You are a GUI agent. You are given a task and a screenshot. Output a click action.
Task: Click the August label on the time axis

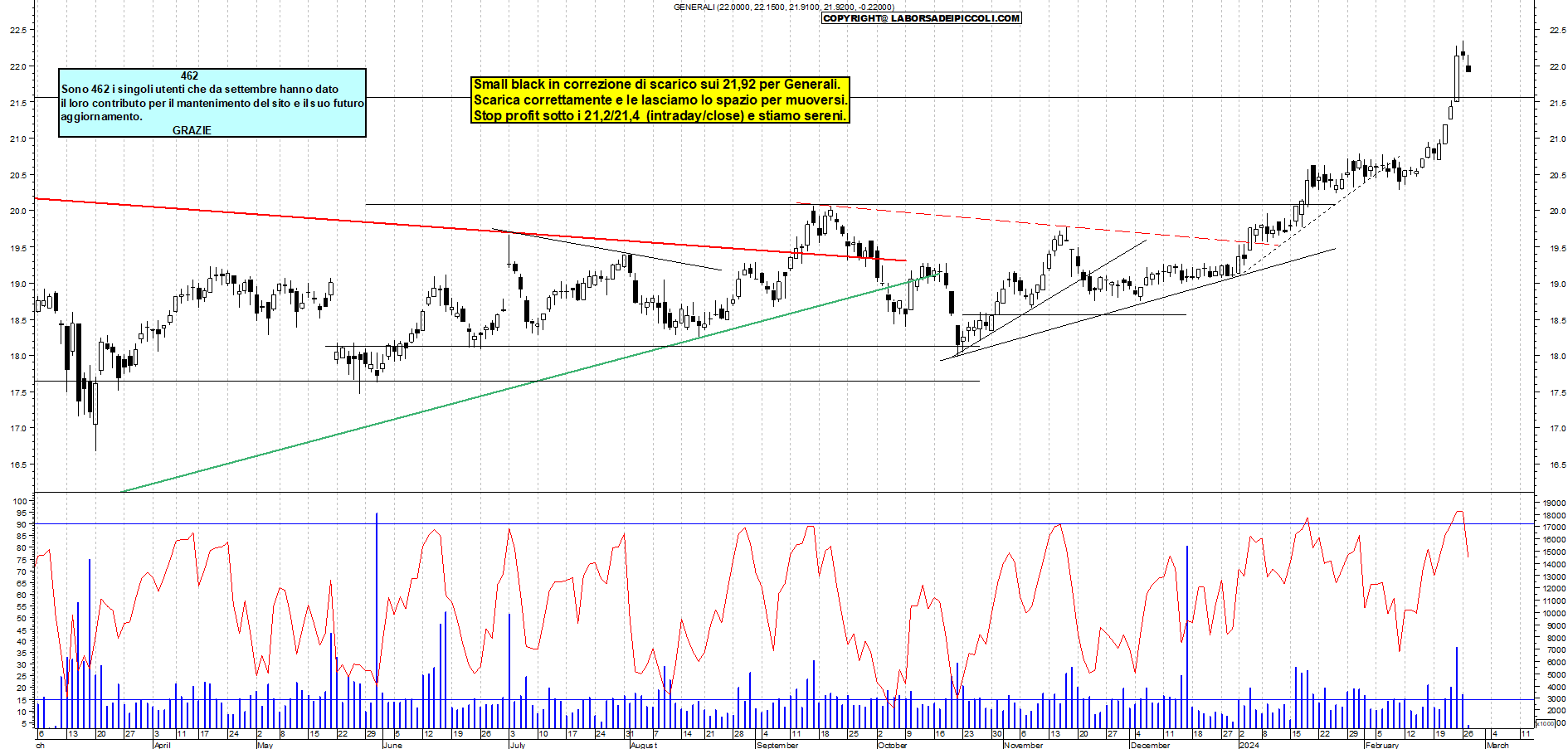644,745
